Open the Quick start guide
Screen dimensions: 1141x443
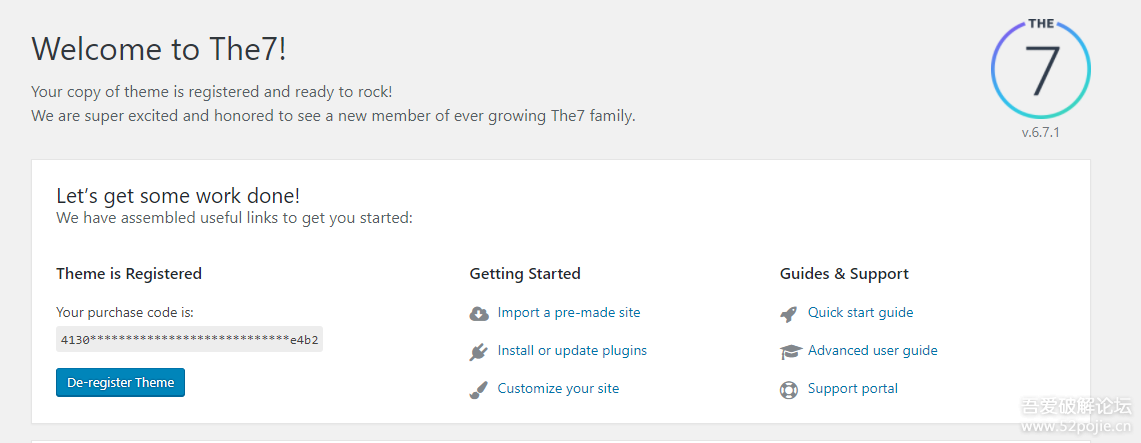tap(861, 313)
